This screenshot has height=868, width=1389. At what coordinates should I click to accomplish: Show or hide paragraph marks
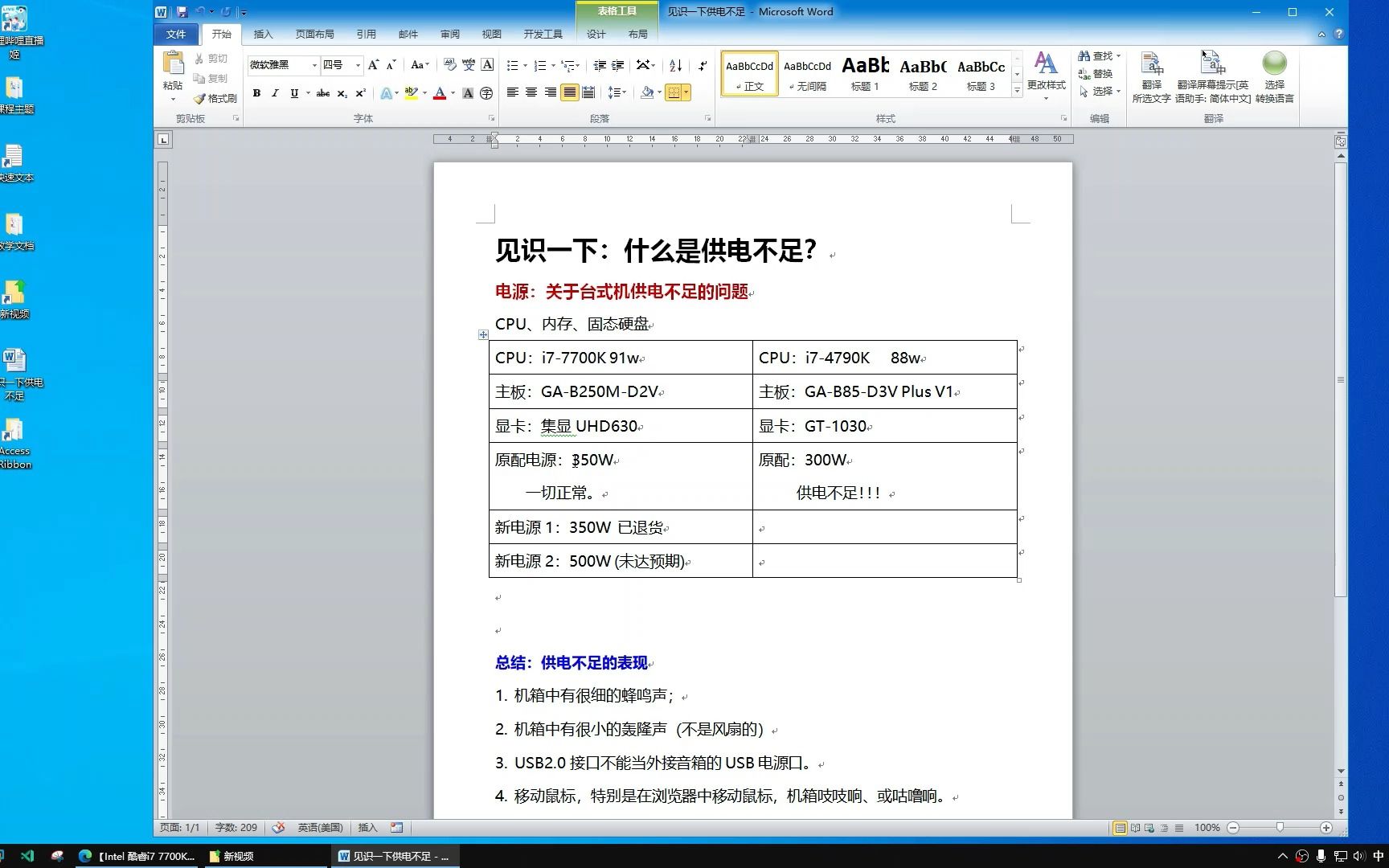(703, 65)
